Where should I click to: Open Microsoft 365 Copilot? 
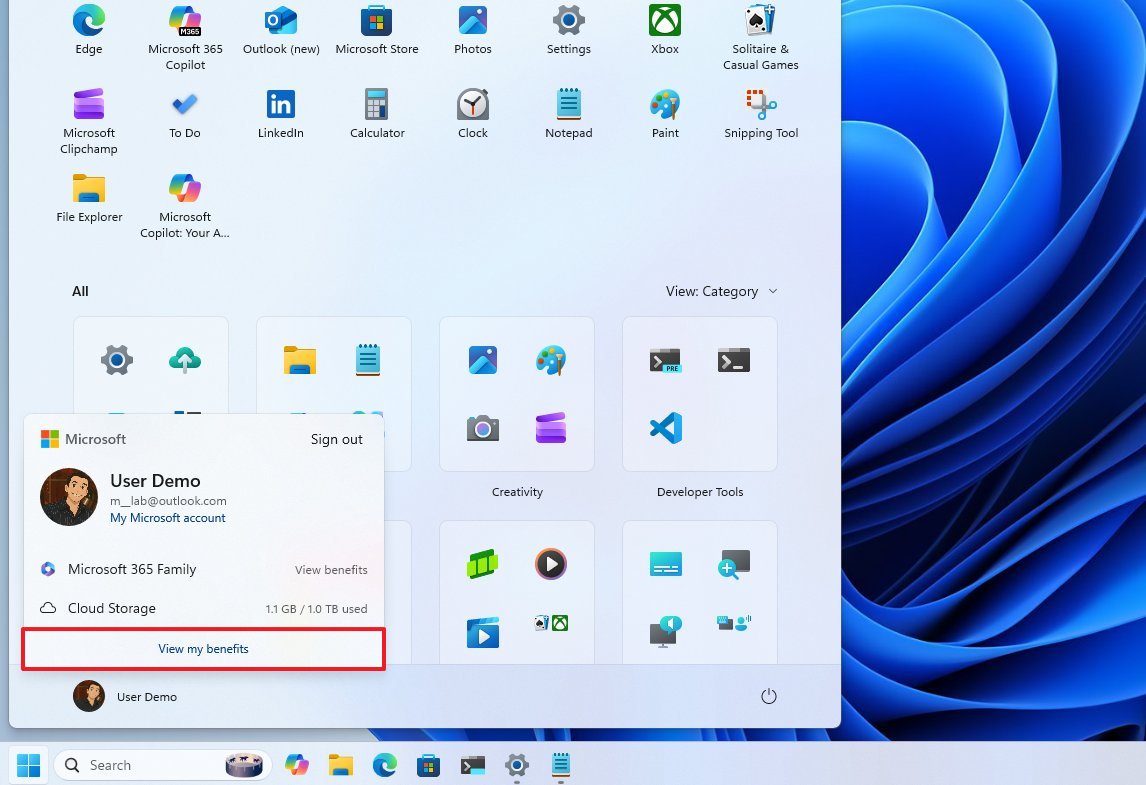click(x=184, y=21)
